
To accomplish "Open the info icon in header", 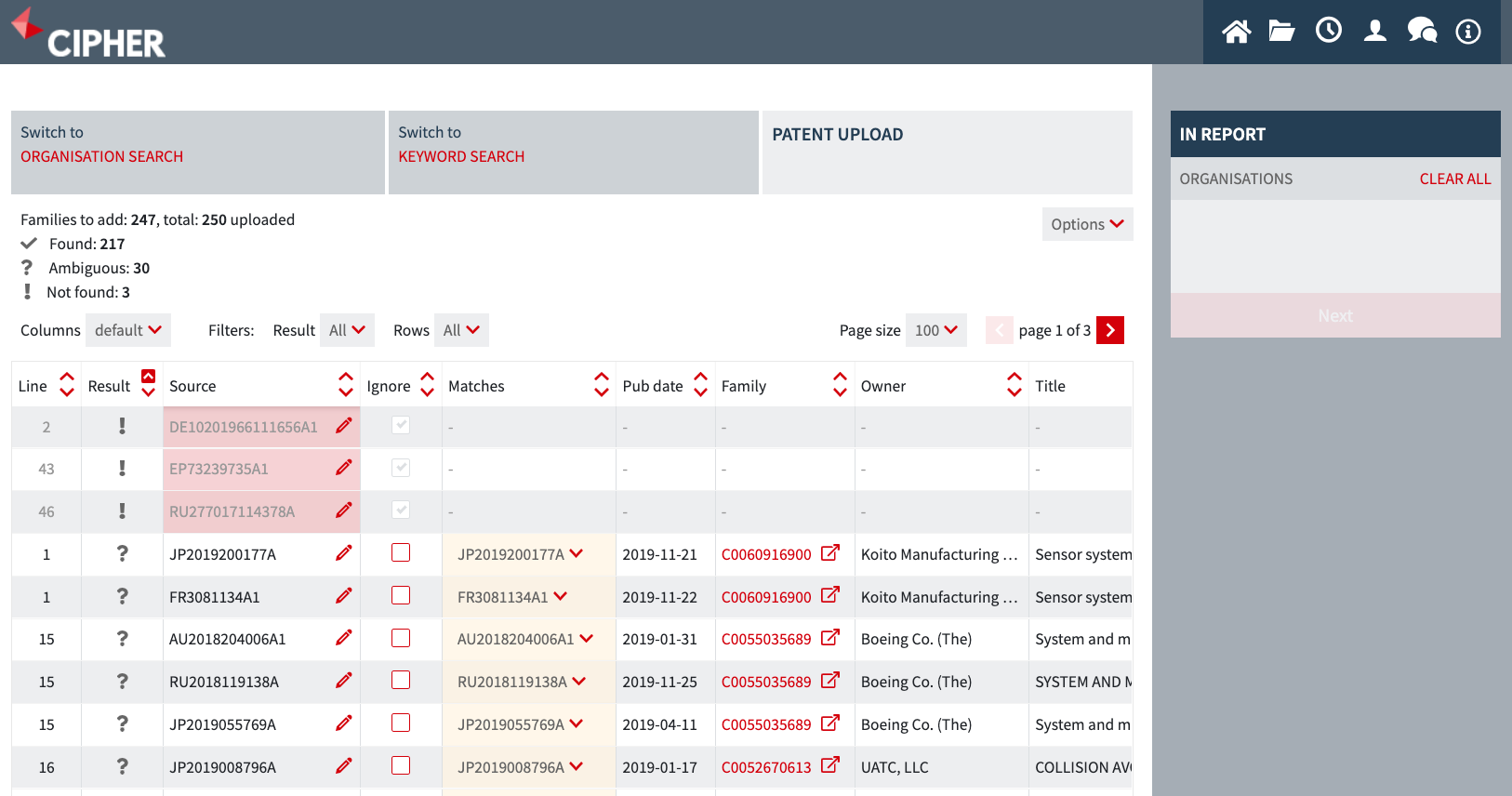I will 1468,32.
